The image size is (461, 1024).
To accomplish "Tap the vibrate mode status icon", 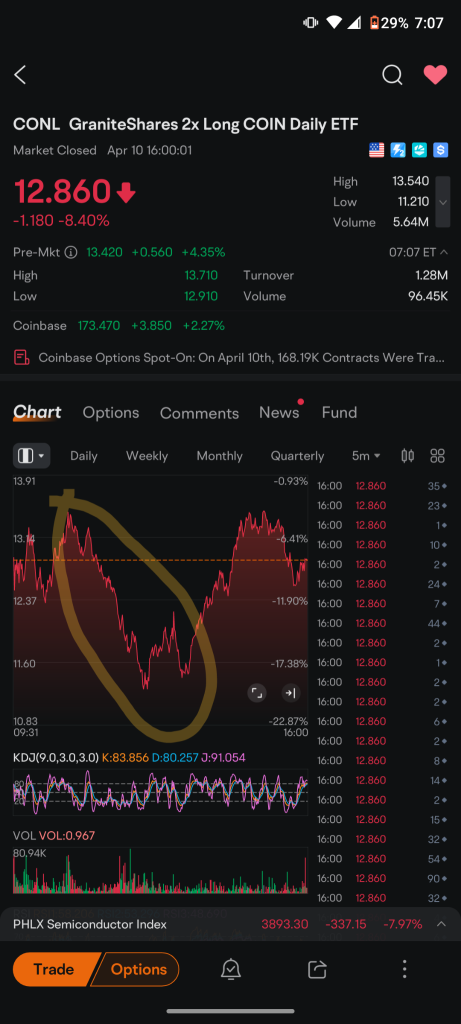I will [x=310, y=23].
